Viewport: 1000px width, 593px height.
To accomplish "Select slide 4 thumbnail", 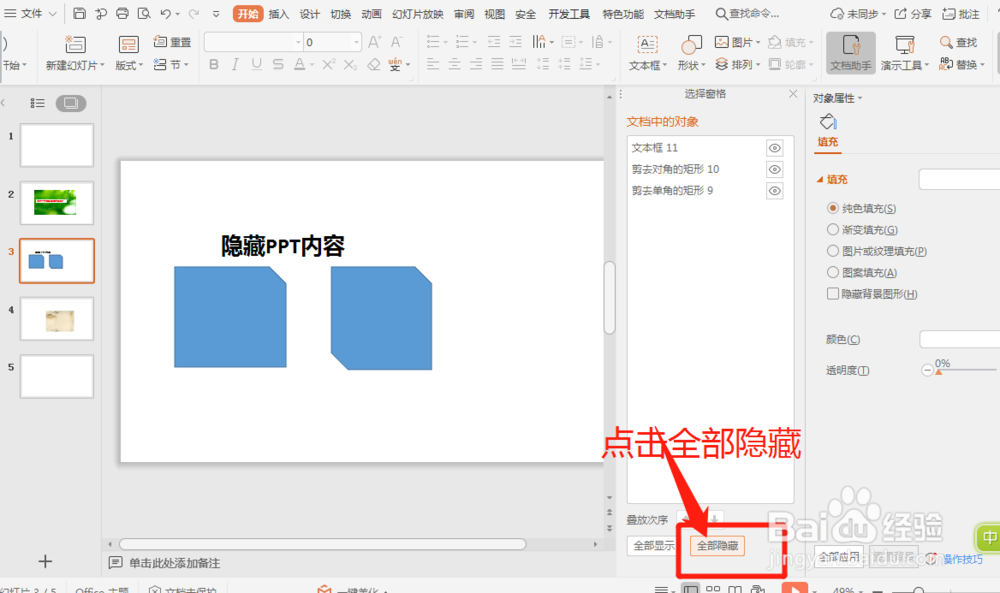I will 57,319.
